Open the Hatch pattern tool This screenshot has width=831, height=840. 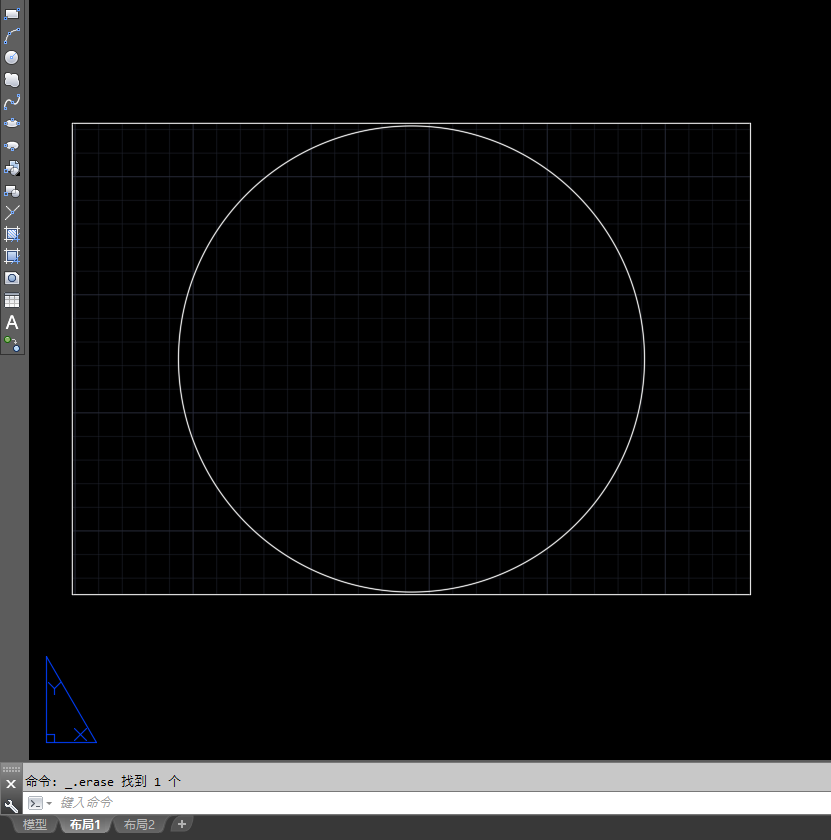[x=12, y=234]
